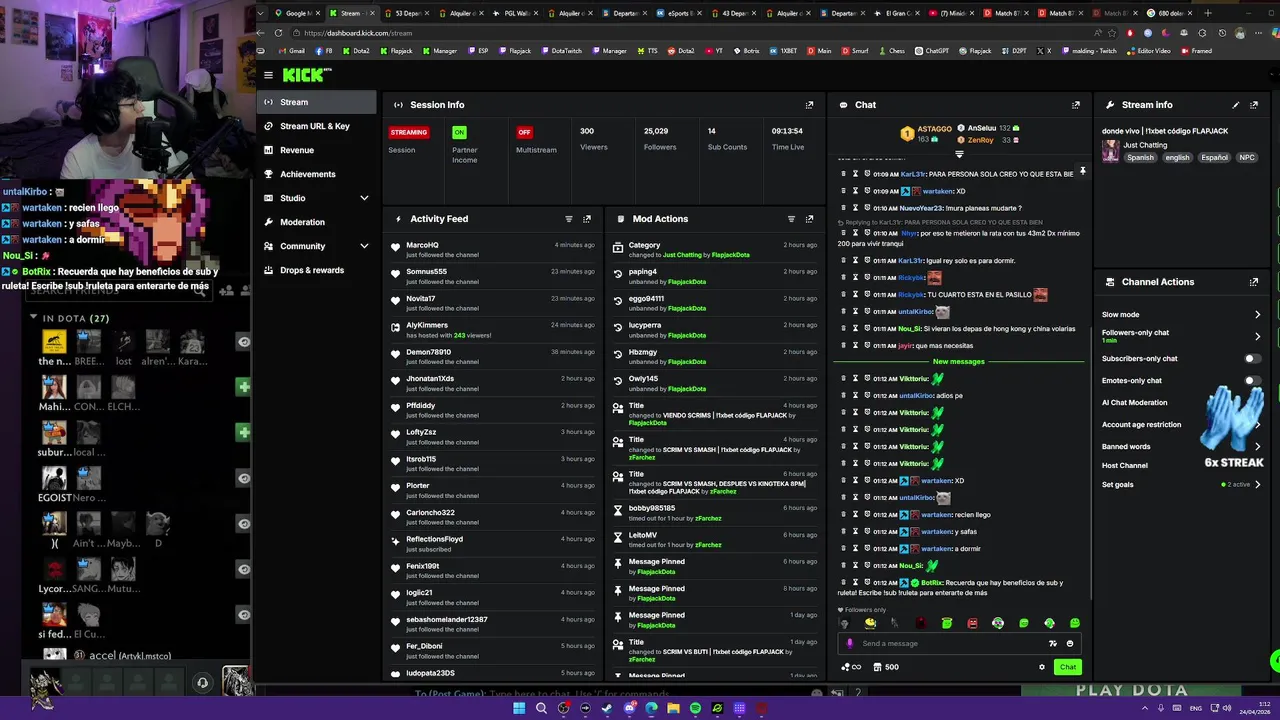This screenshot has width=1280, height=720.
Task: Open Banned words settings arrow
Action: (1257, 447)
